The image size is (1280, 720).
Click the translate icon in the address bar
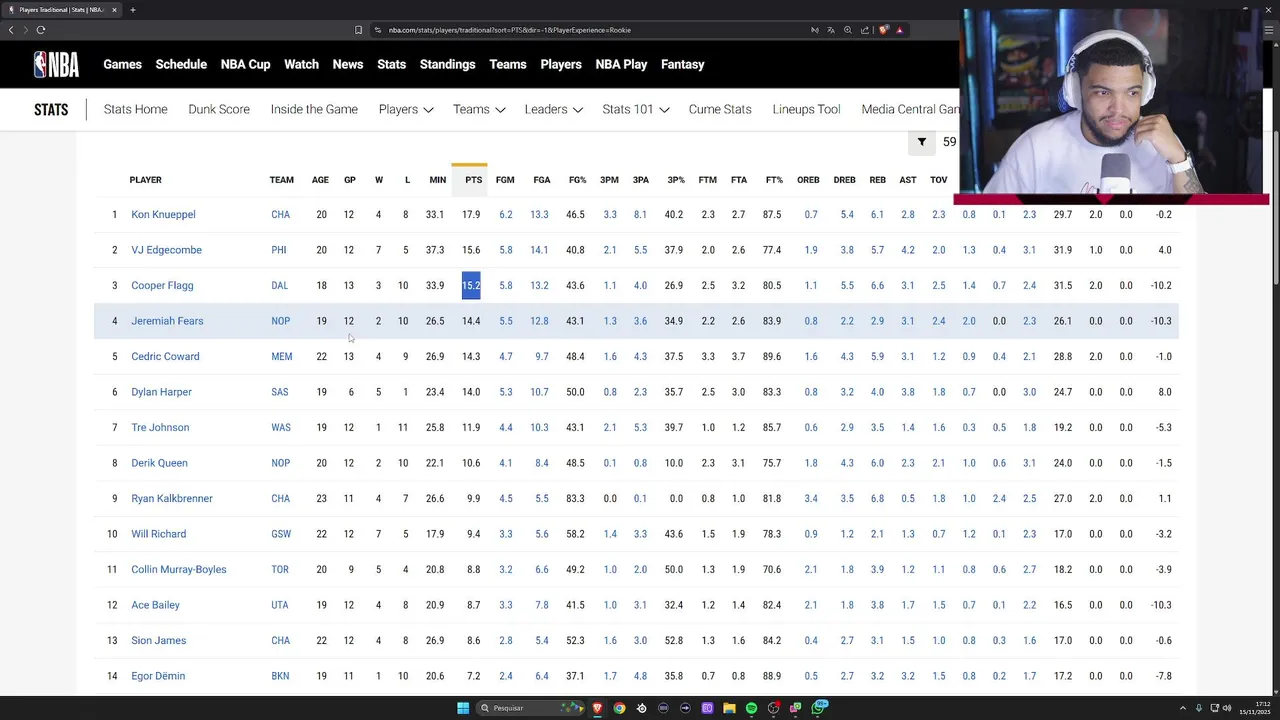(x=831, y=30)
